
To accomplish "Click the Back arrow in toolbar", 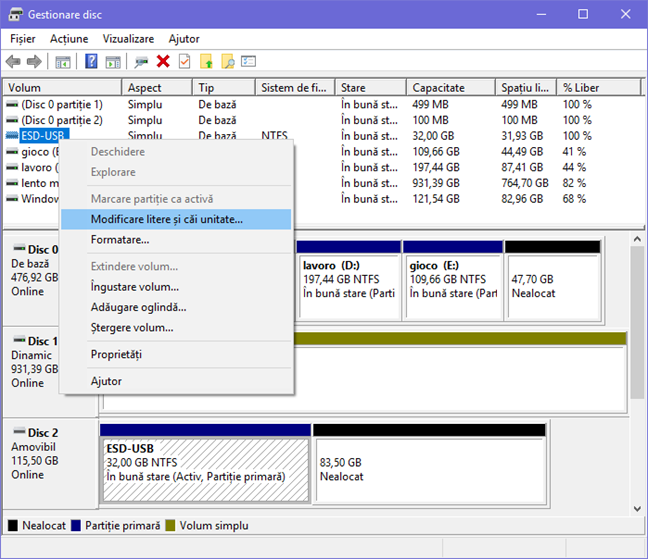I will point(13,62).
